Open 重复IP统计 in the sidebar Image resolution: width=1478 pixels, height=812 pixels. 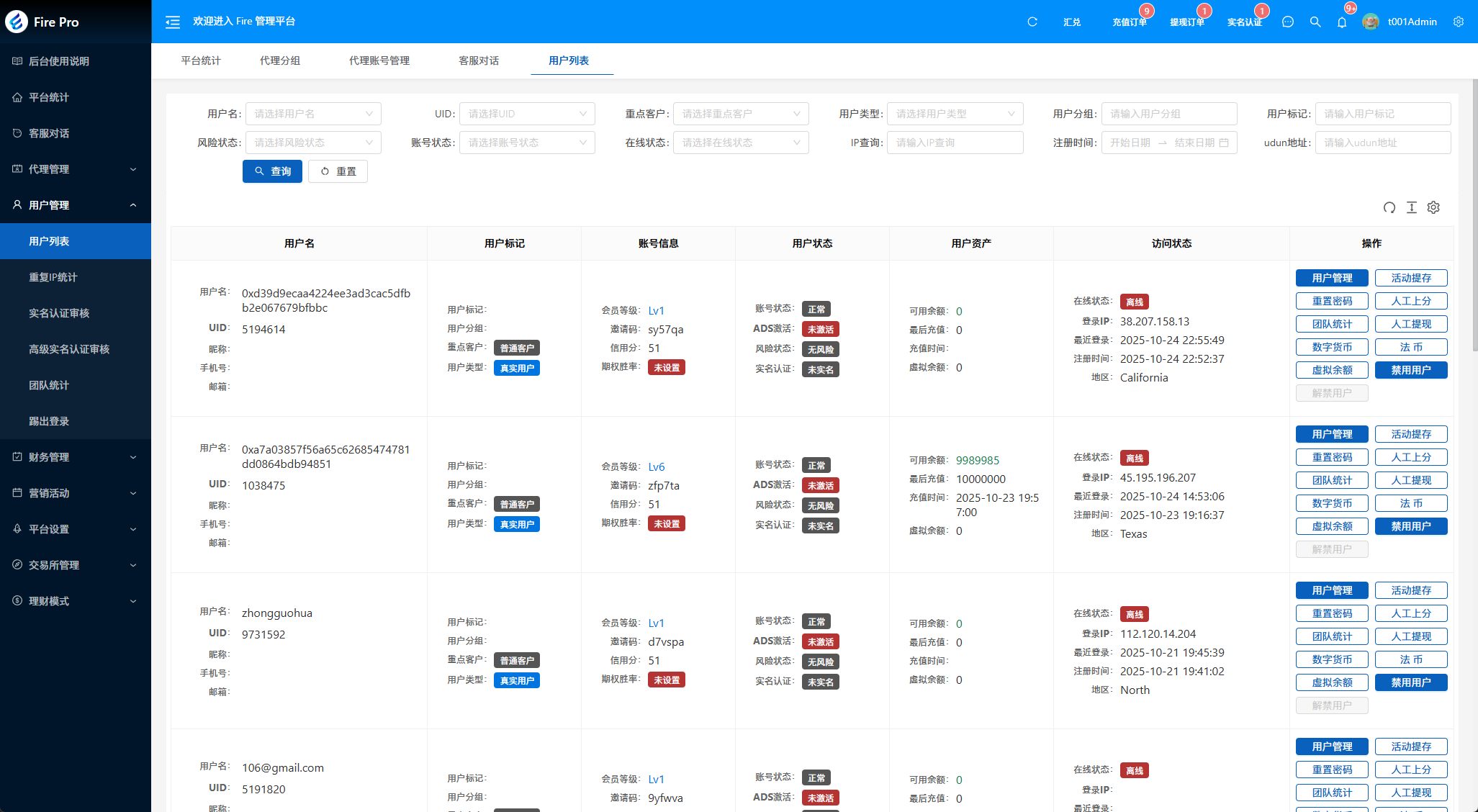pos(53,277)
